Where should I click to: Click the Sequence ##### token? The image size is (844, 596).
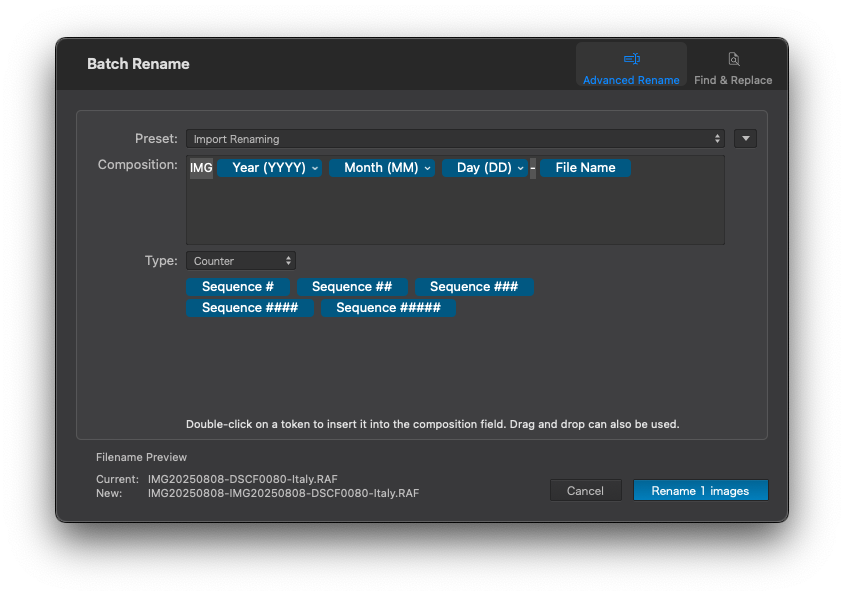[x=388, y=308]
